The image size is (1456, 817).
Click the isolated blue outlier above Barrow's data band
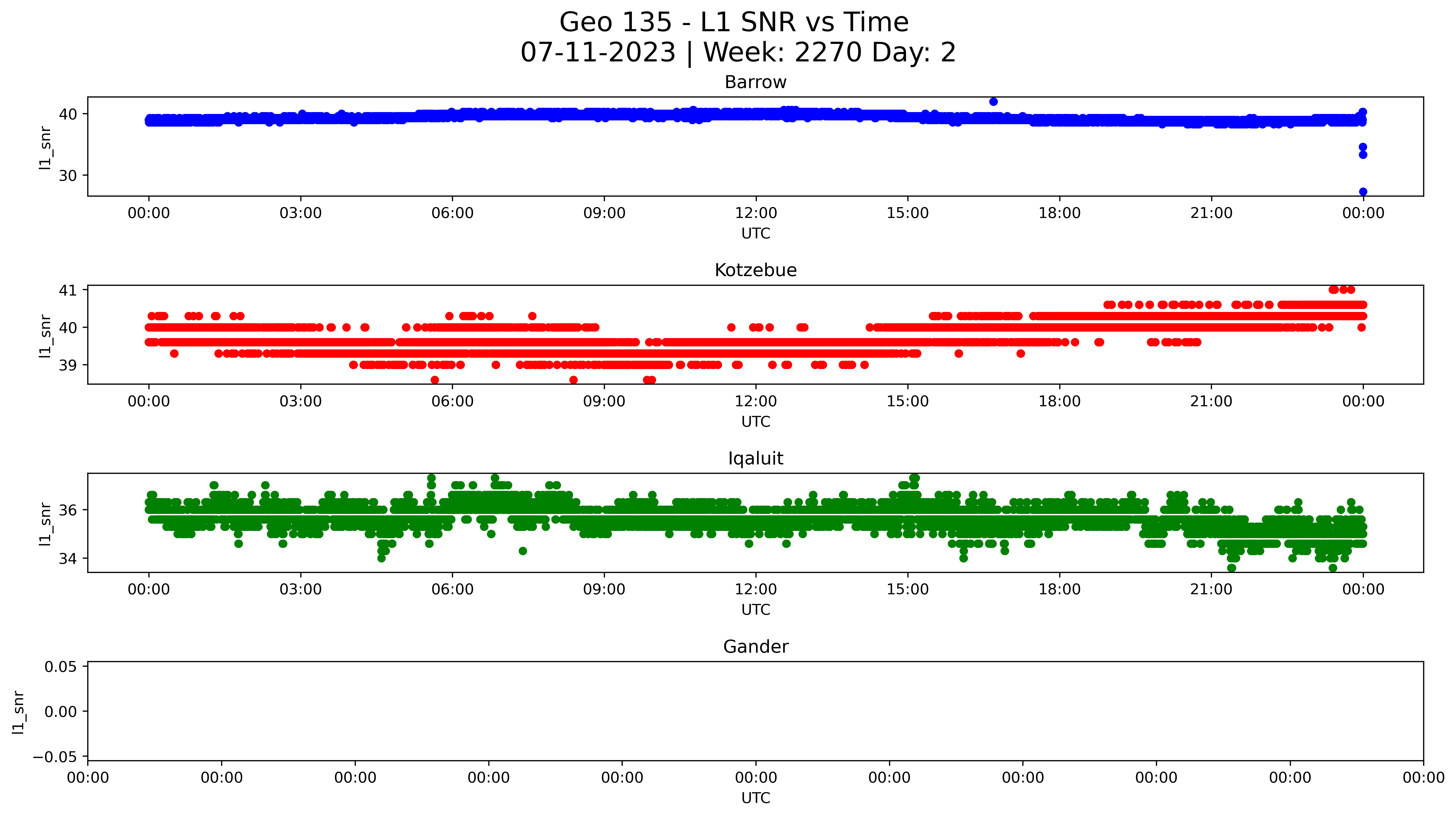(994, 102)
